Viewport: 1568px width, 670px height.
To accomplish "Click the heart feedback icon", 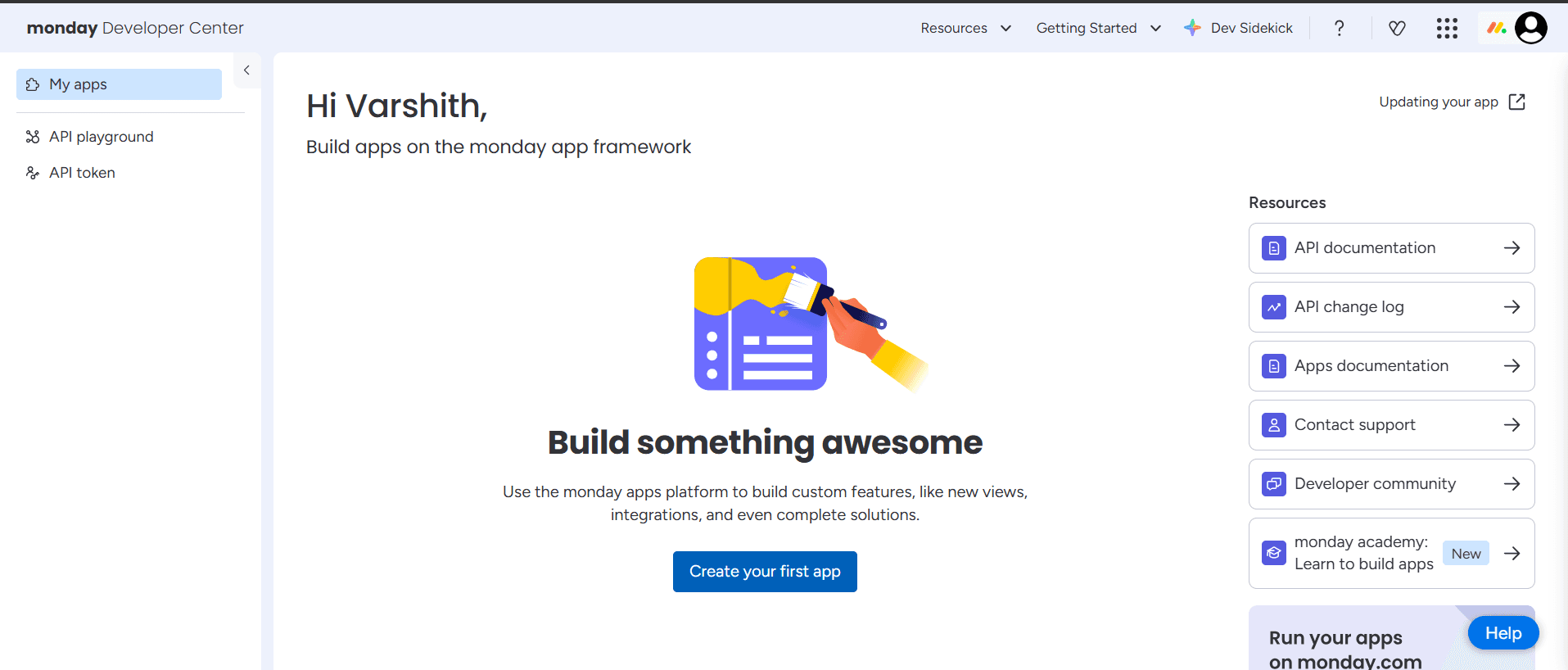I will coord(1397,28).
